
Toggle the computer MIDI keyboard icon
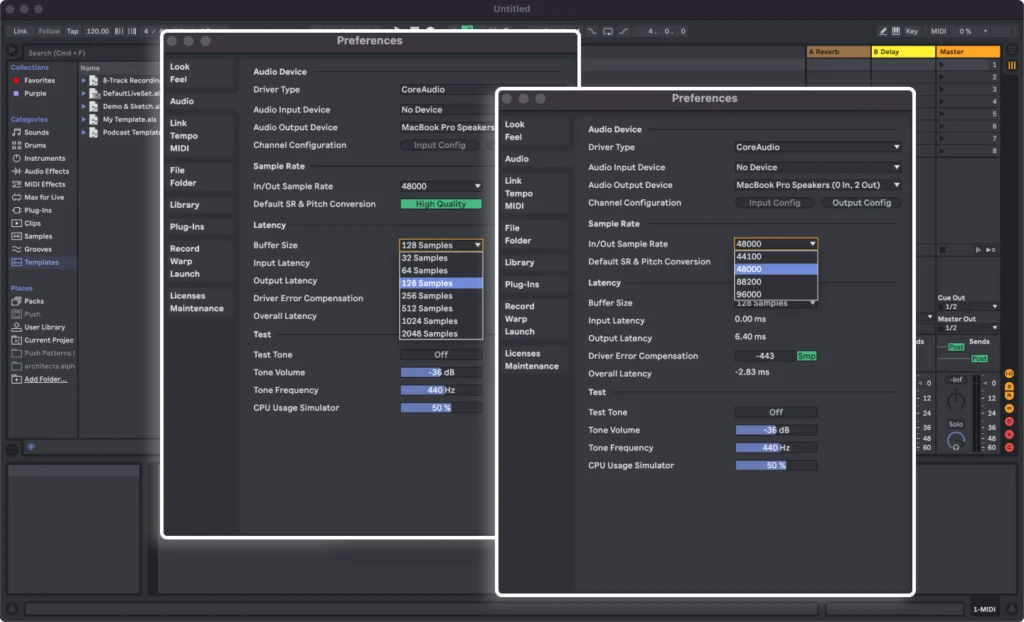point(896,31)
